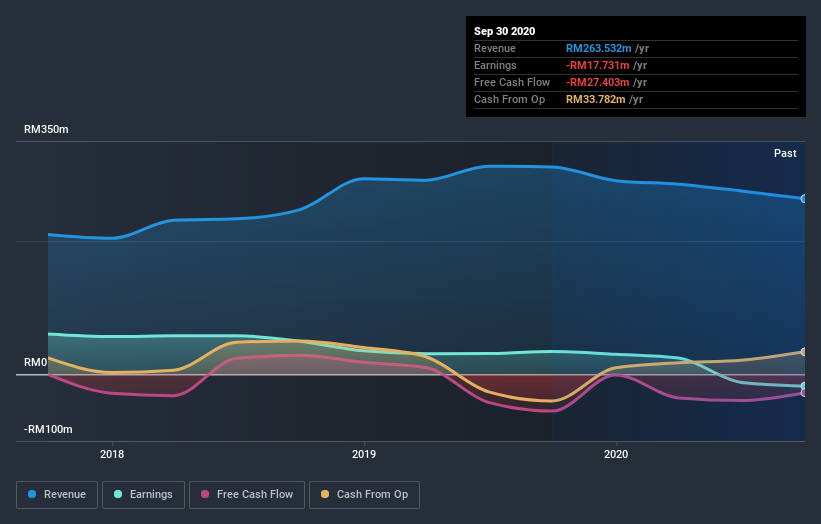Click the 2019 x-axis label
821x524 pixels.
tap(364, 454)
